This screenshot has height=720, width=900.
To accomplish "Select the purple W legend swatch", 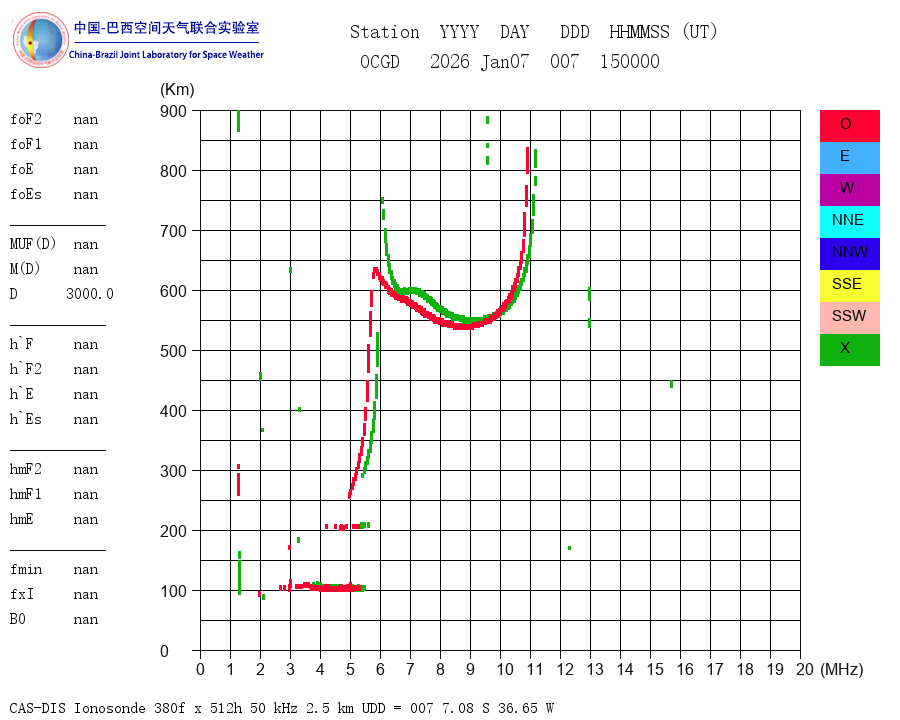I will 849,189.
